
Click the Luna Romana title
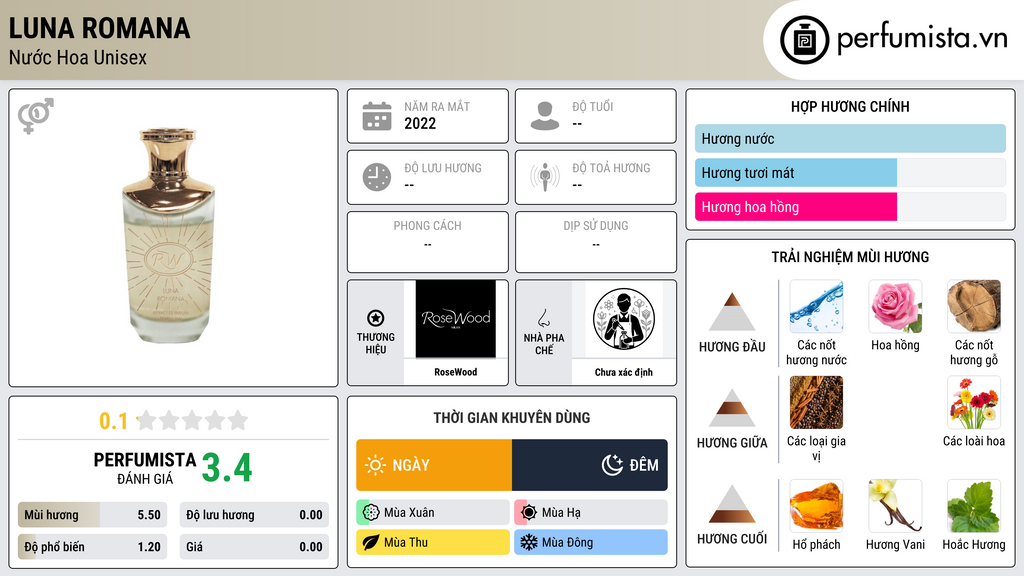click(x=99, y=28)
